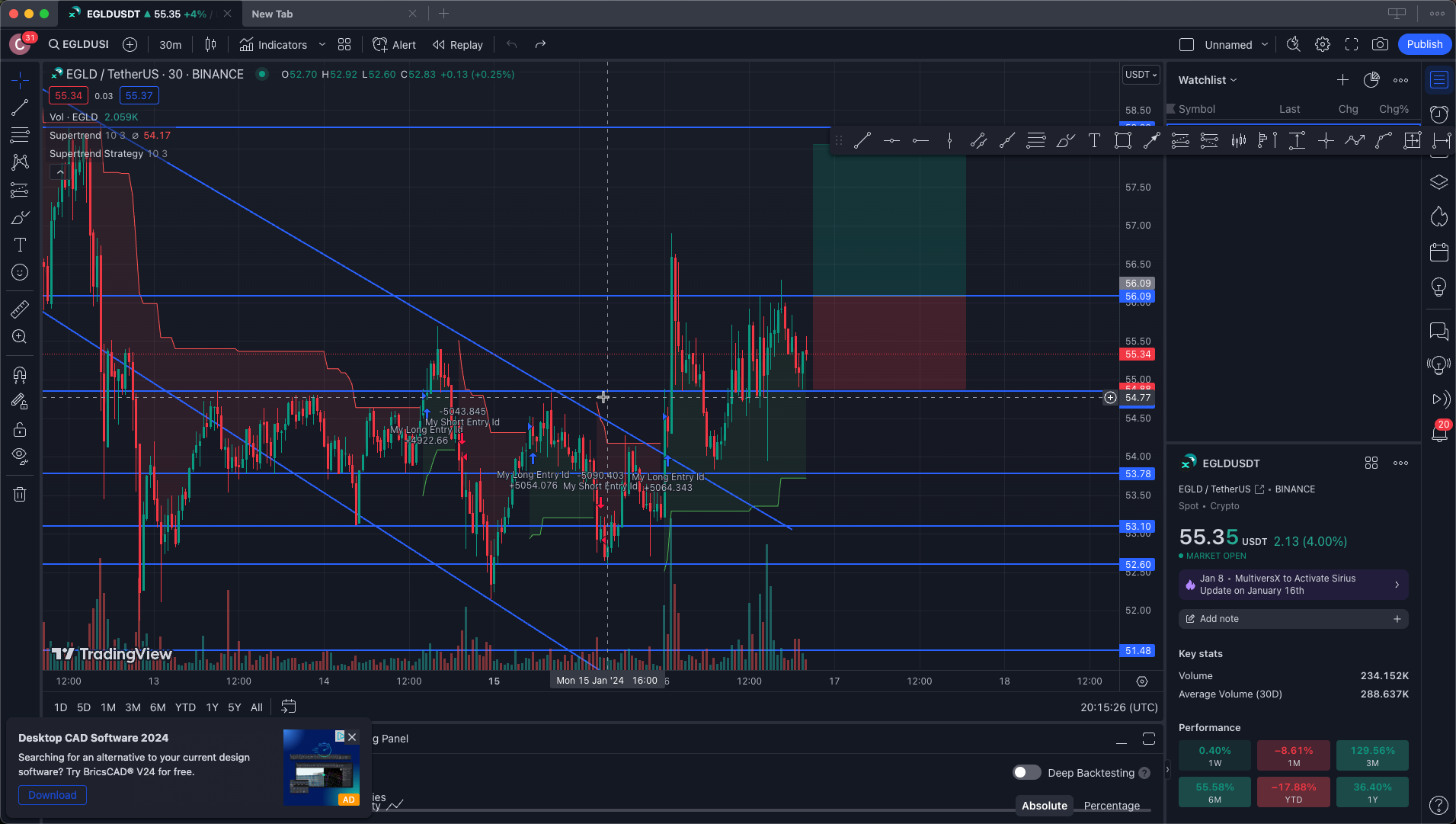Select the 1M time range
Image resolution: width=1456 pixels, height=824 pixels.
tap(108, 707)
